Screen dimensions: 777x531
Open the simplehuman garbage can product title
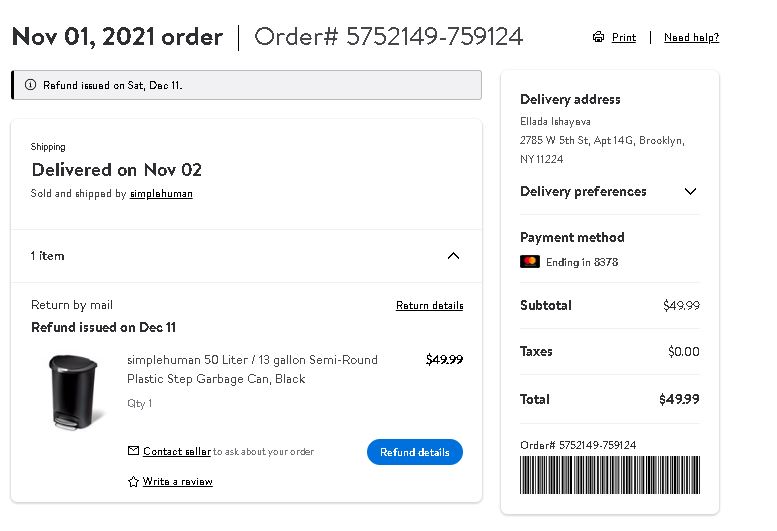252,369
